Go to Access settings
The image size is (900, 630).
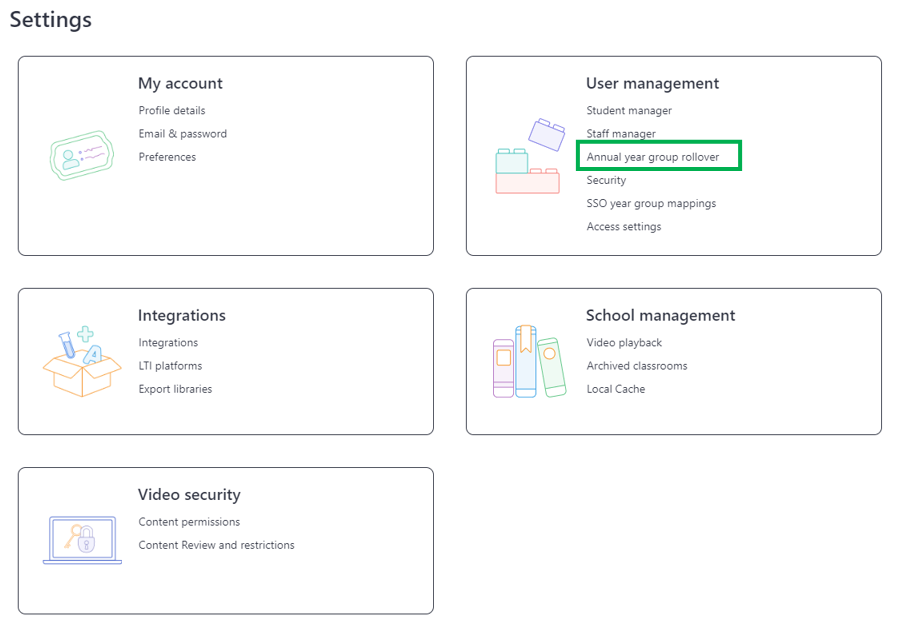[623, 227]
